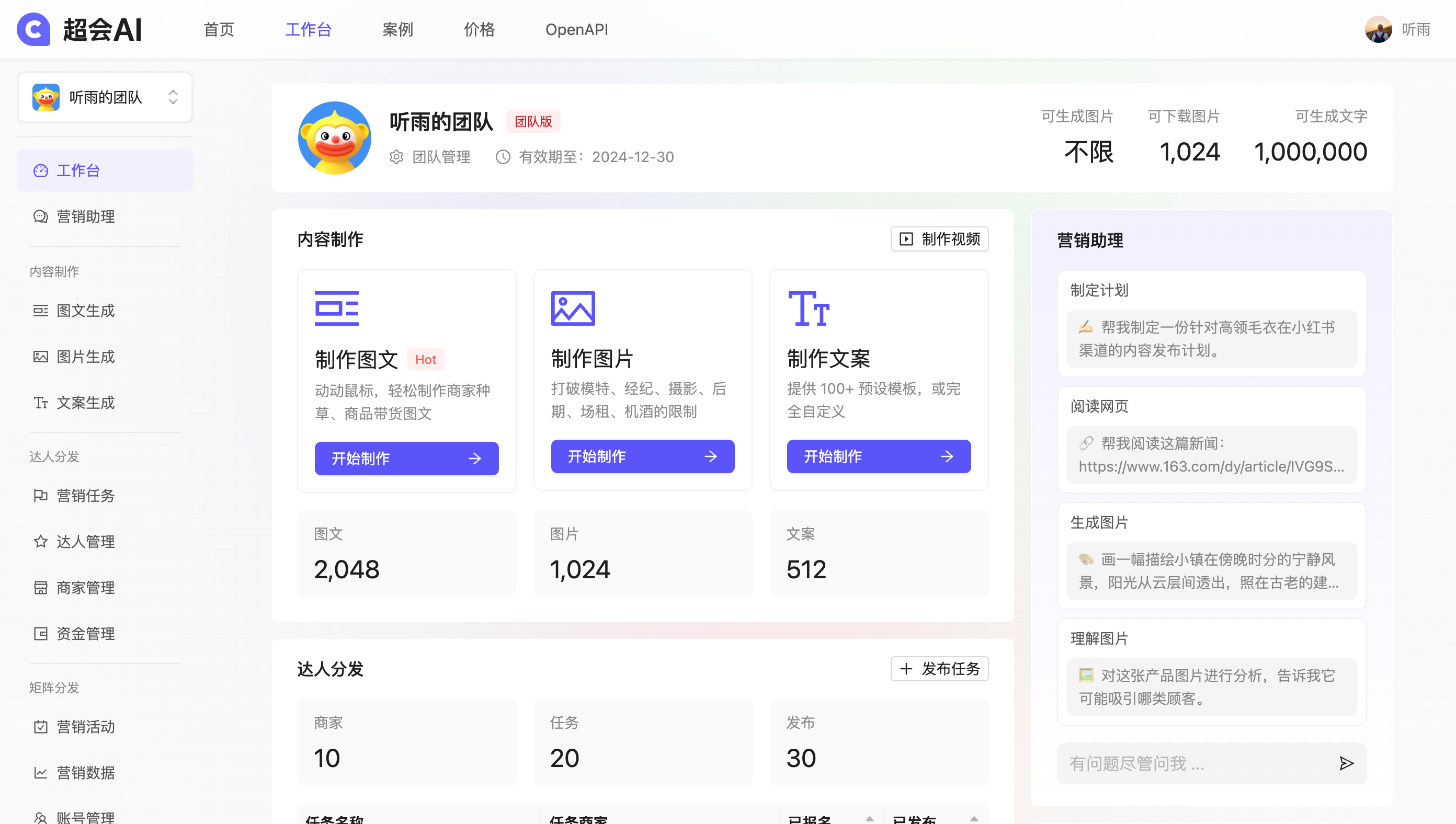Click 开始制作 under 制作图片
The image size is (1456, 824).
642,456
